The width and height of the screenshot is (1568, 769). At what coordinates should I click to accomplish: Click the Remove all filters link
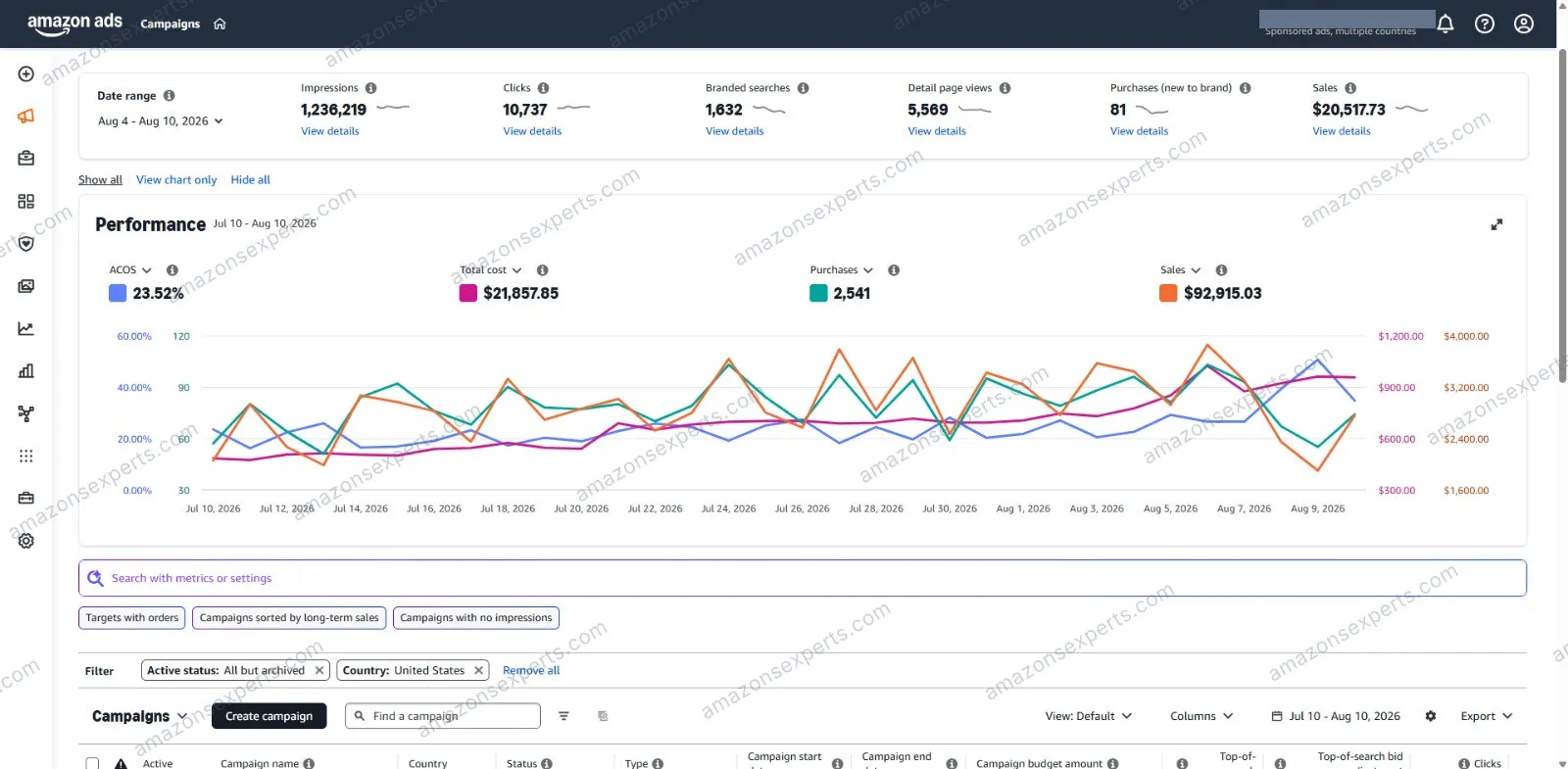coord(531,671)
